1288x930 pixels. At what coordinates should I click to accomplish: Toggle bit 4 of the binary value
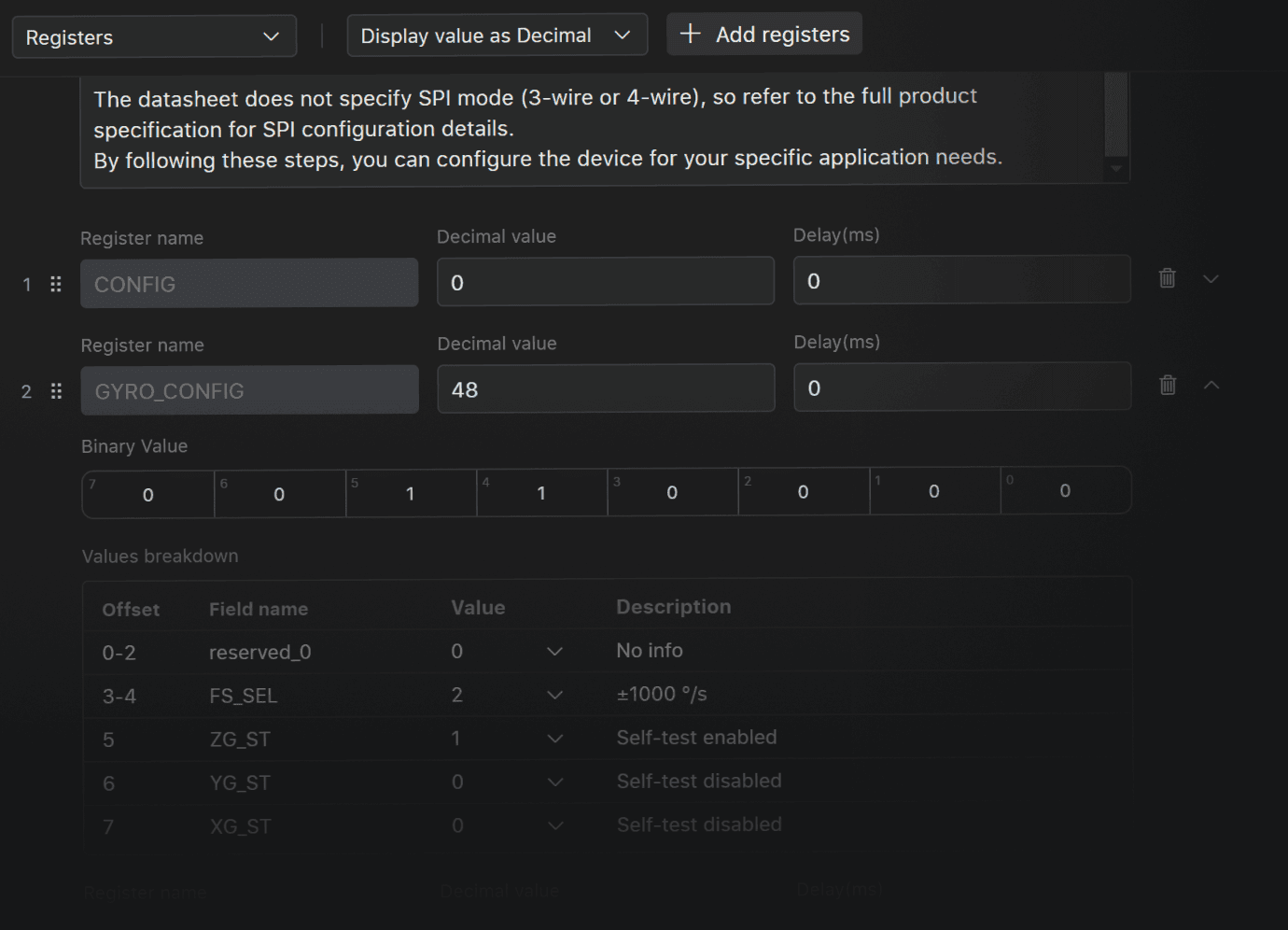[x=542, y=492]
